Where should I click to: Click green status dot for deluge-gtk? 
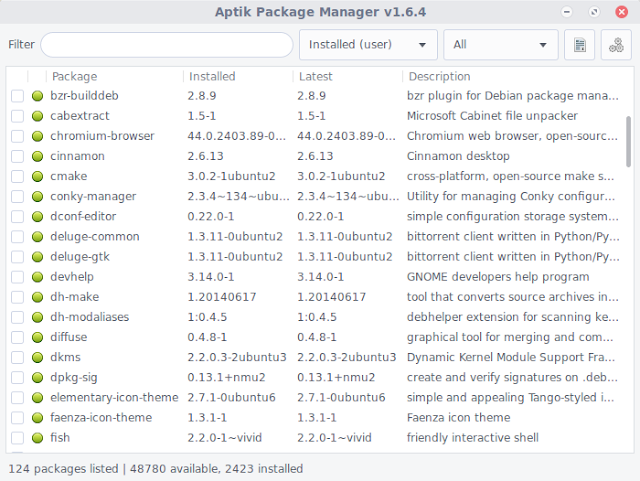point(38,257)
